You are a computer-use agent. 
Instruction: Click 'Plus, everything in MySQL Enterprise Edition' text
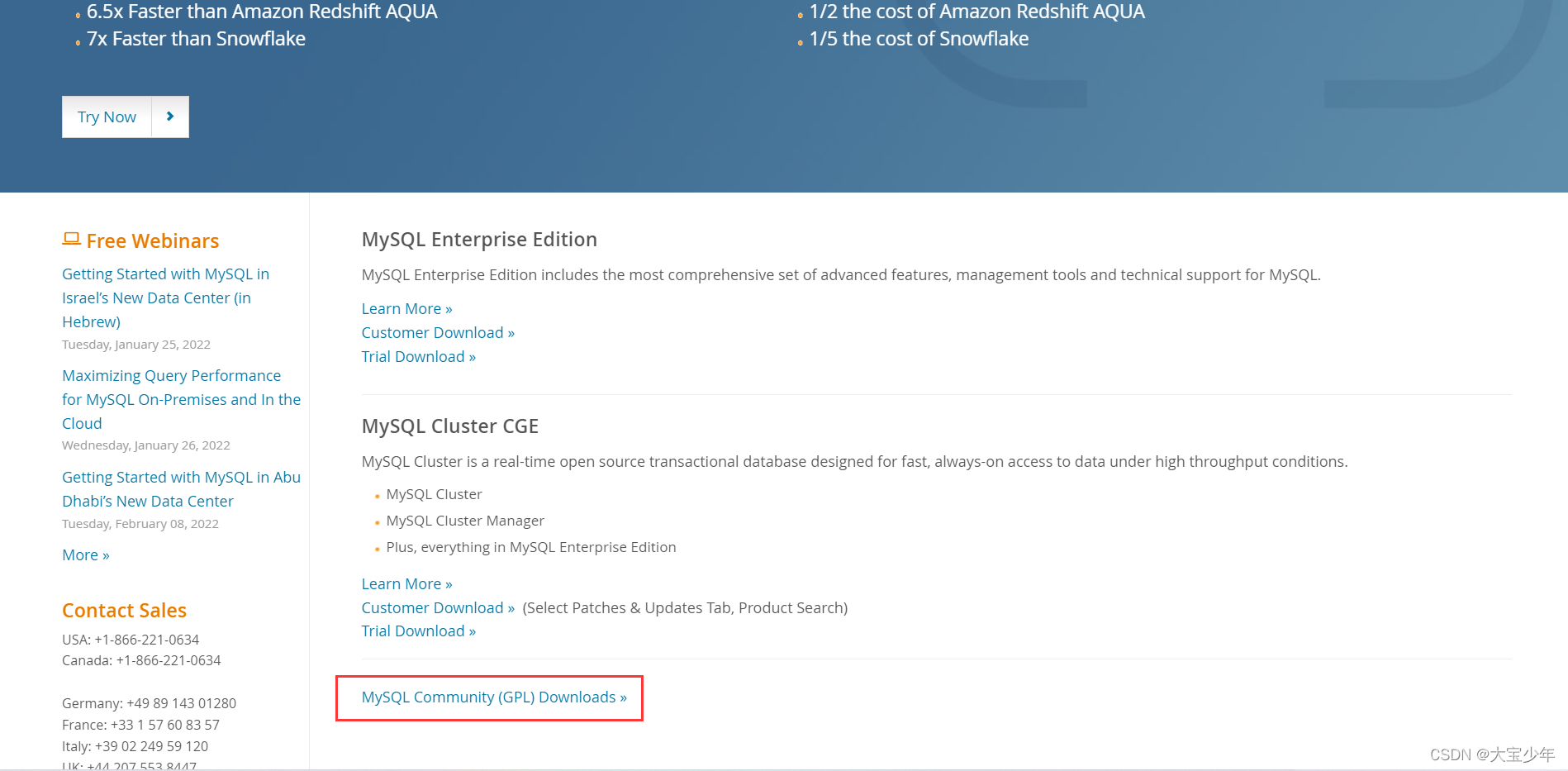click(530, 547)
